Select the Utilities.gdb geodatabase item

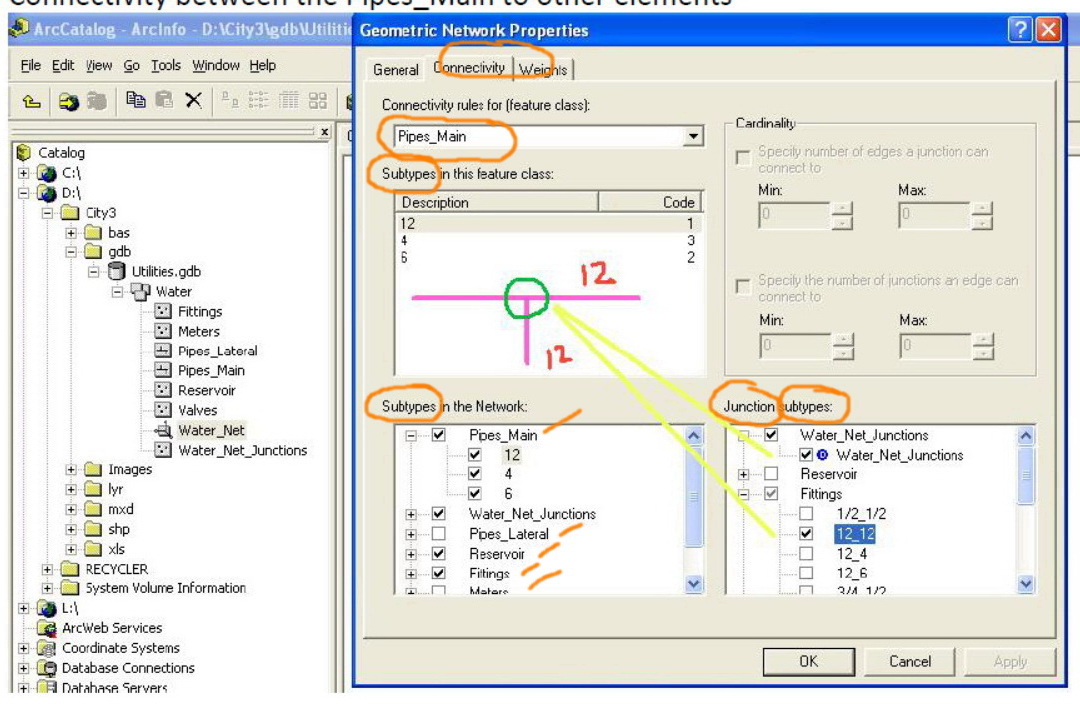[166, 271]
